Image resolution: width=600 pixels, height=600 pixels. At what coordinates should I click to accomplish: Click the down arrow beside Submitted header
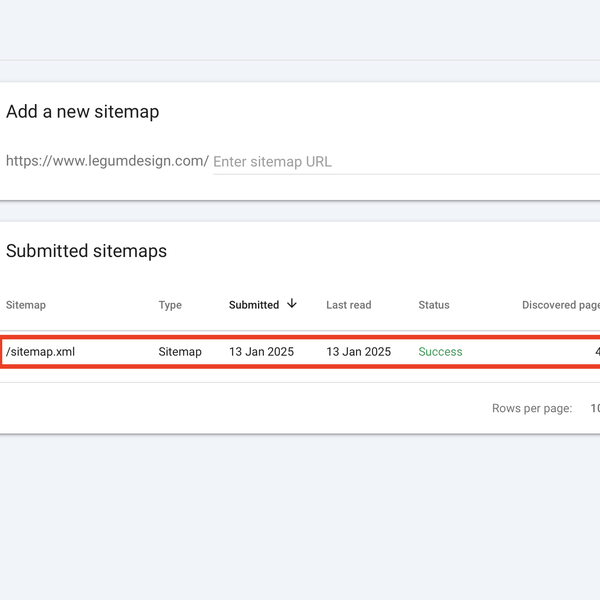tap(292, 304)
